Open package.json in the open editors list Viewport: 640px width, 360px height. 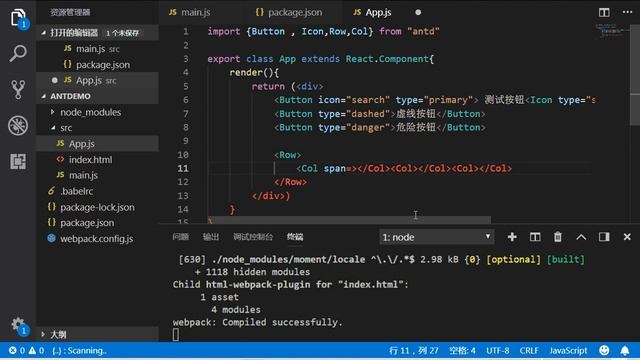pos(98,64)
